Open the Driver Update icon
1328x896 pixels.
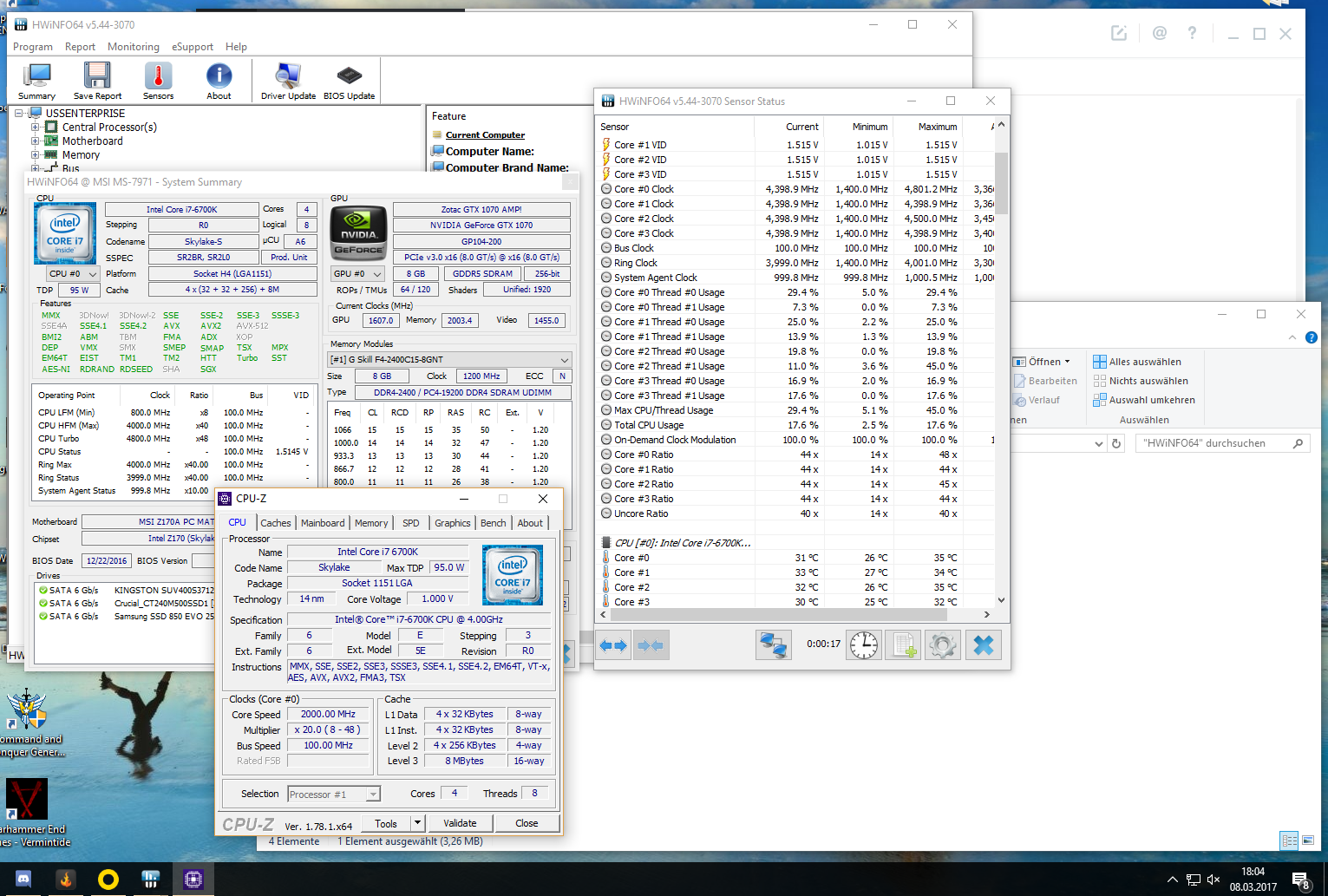pyautogui.click(x=288, y=82)
